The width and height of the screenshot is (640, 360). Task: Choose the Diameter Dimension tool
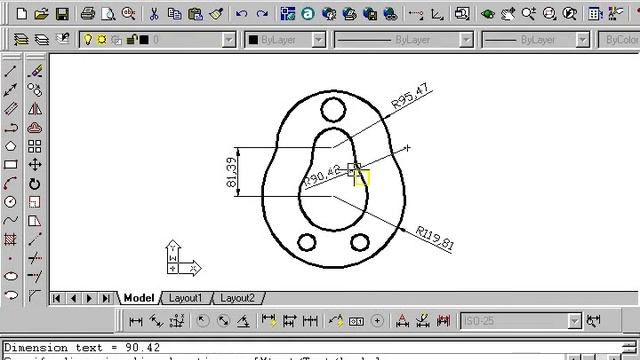pyautogui.click(x=223, y=321)
